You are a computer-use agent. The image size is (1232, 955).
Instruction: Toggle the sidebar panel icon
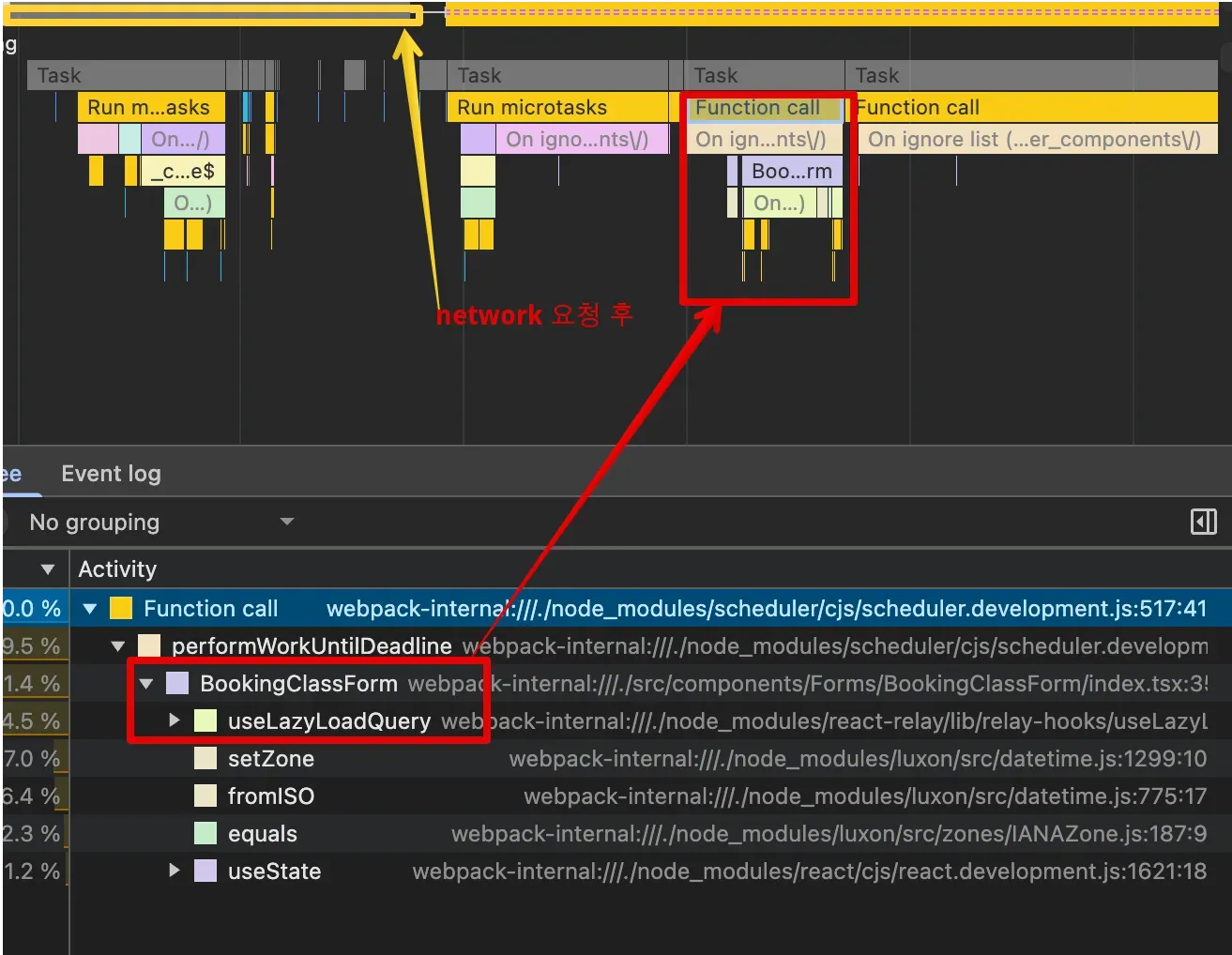(x=1203, y=523)
